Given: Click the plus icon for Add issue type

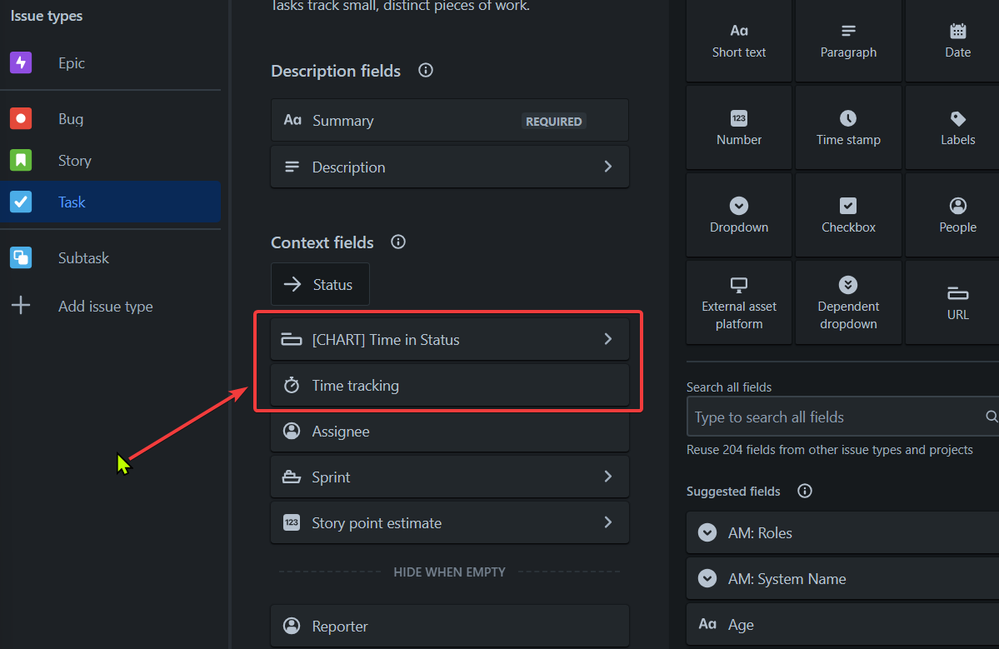Looking at the screenshot, I should pos(21,305).
